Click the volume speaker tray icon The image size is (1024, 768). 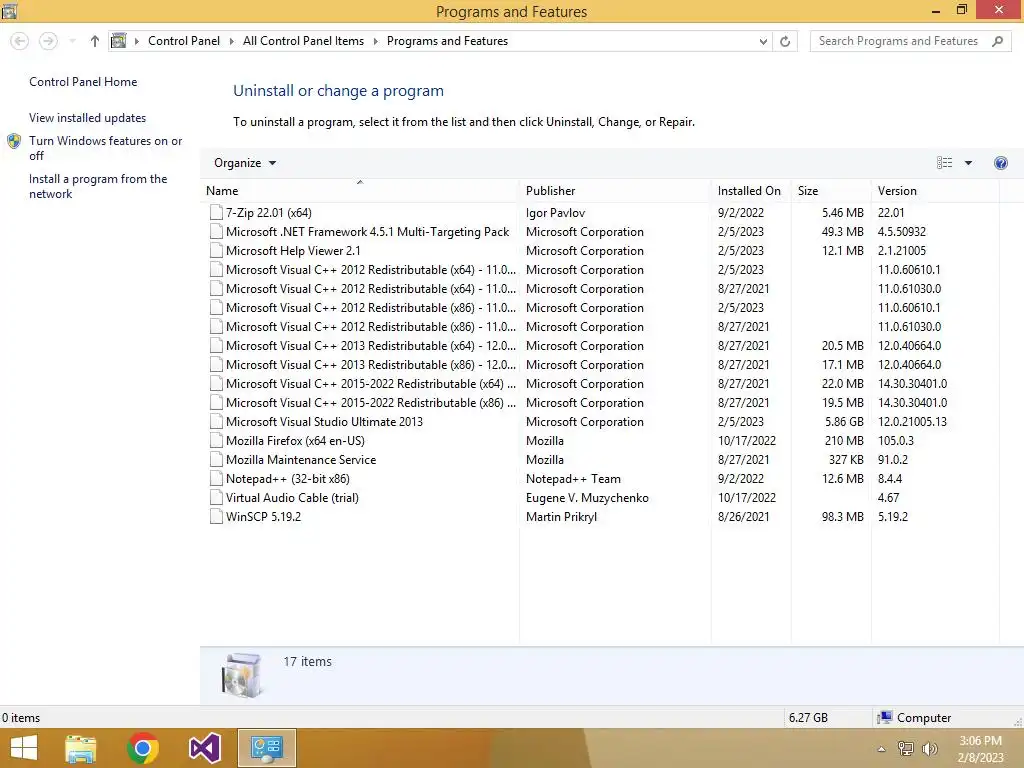929,748
